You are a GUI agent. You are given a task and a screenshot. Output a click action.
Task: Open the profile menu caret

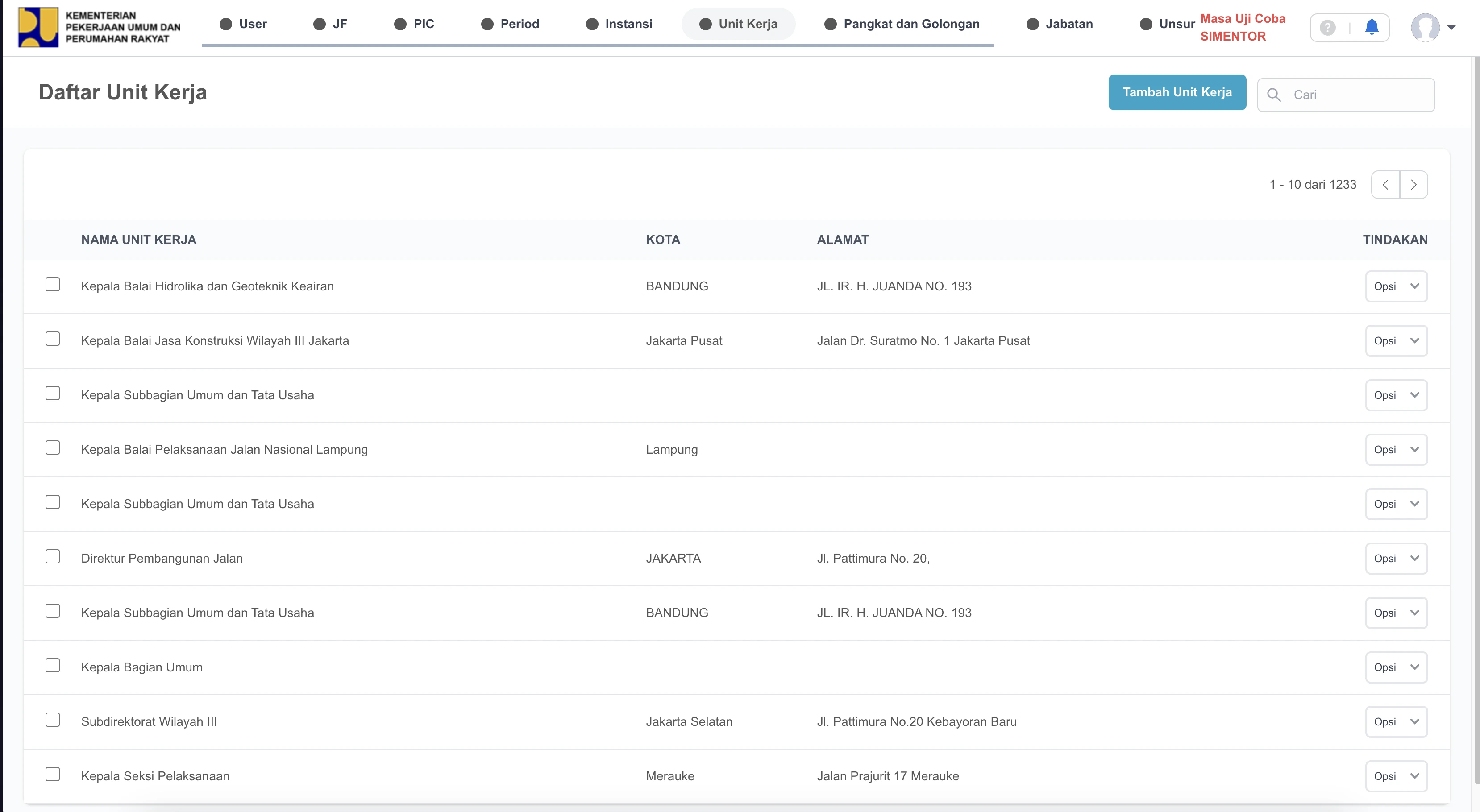1451,28
